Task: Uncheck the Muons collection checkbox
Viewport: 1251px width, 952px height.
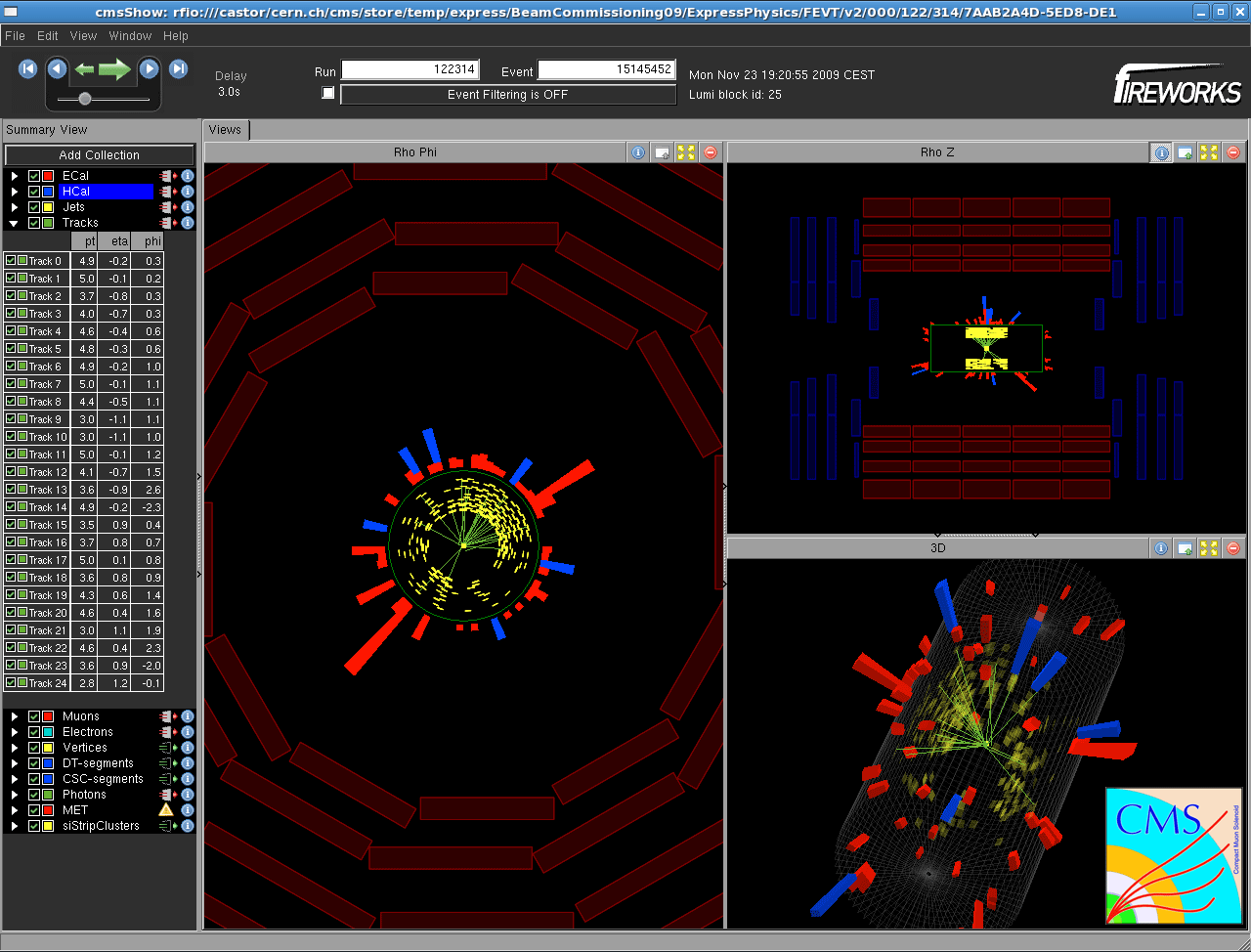Action: (34, 716)
